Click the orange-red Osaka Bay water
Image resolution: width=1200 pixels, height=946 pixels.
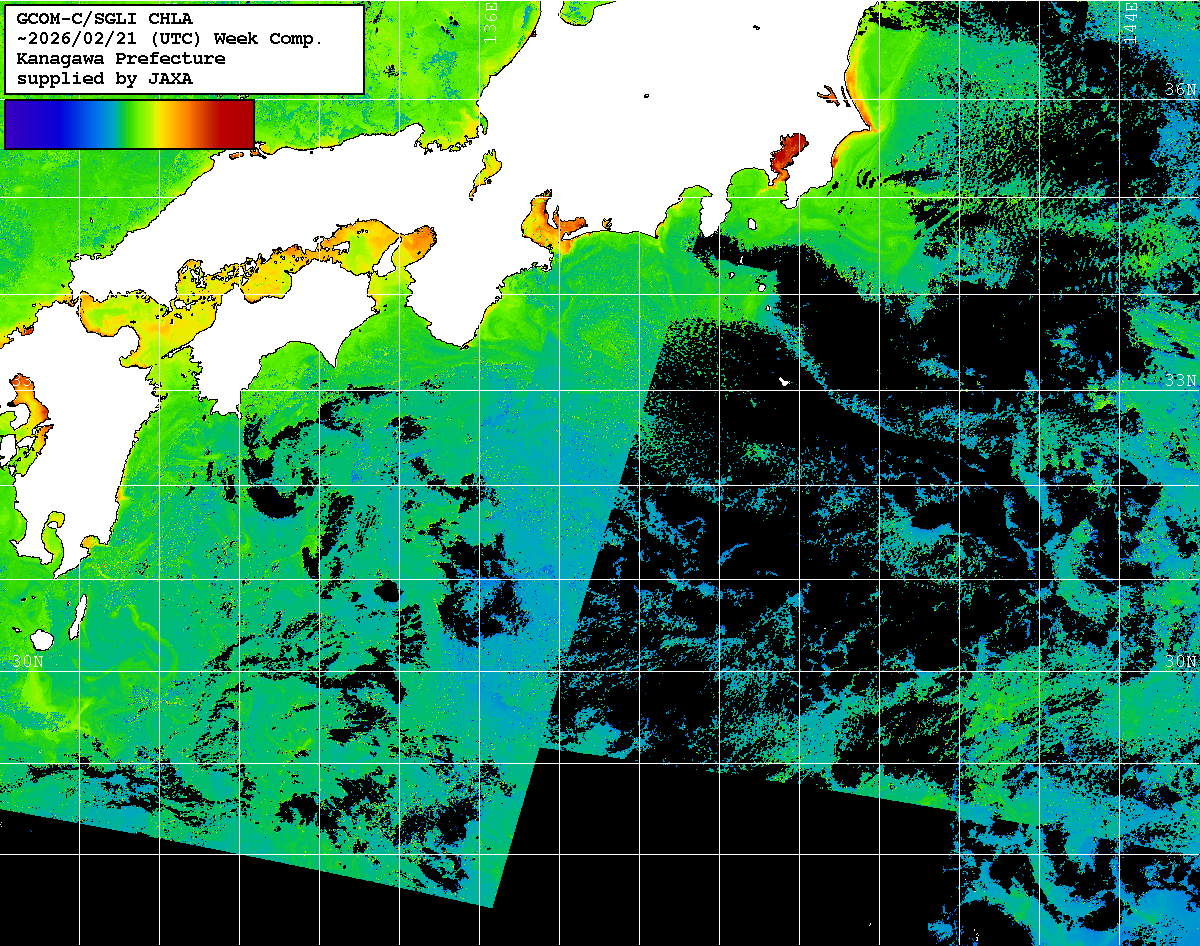(417, 239)
